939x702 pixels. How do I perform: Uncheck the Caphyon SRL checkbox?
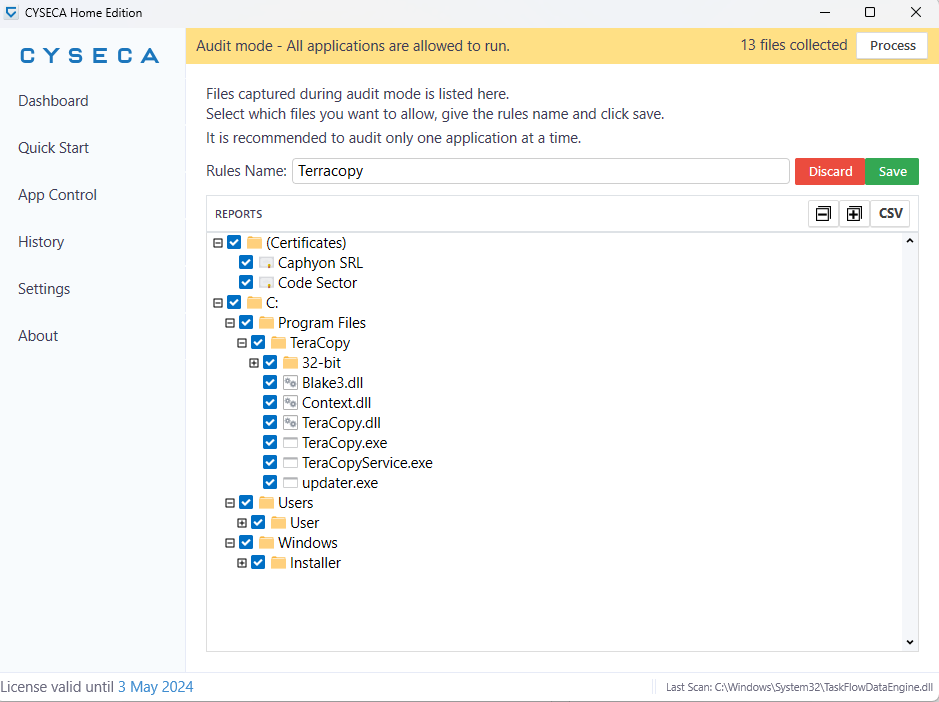246,263
